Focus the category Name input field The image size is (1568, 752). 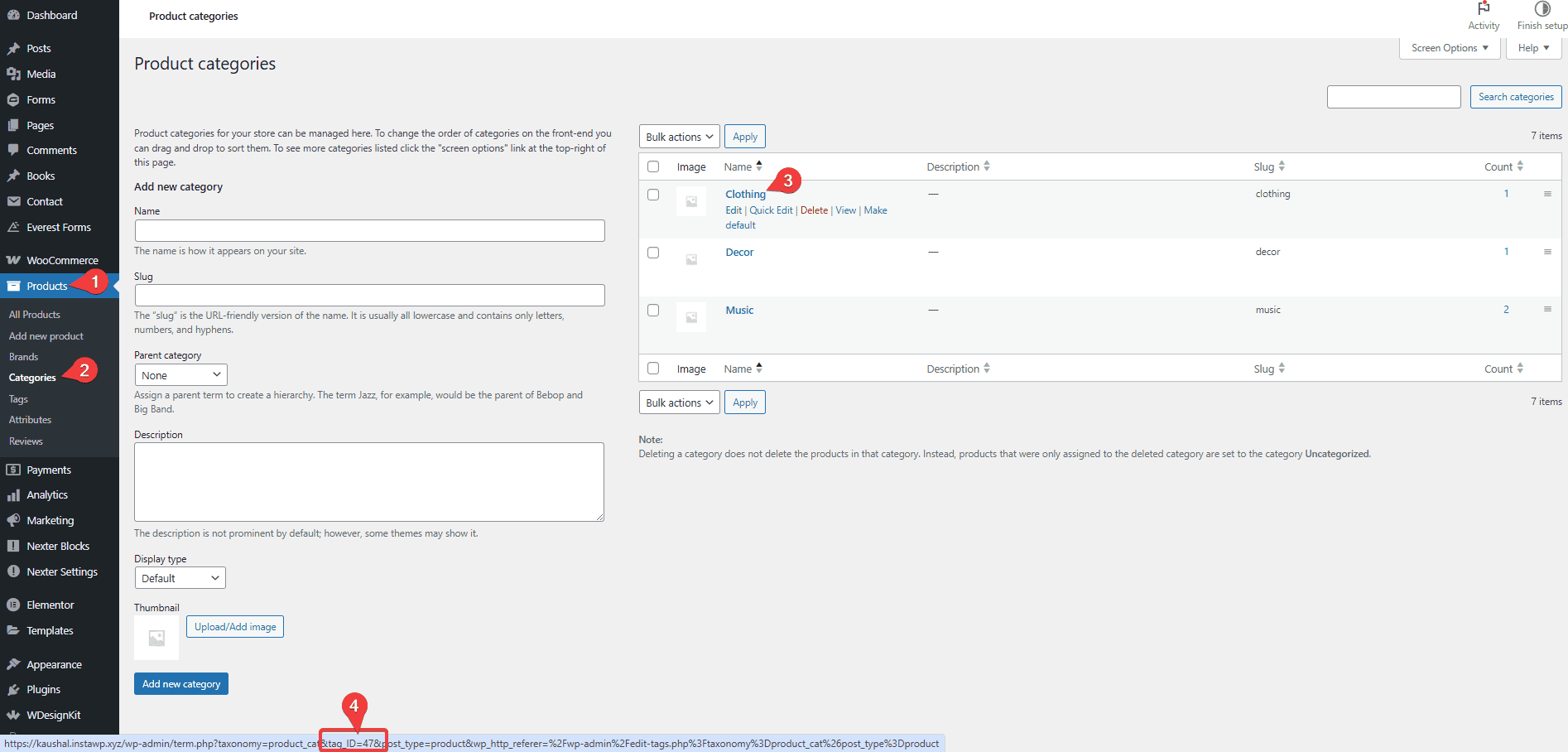coord(369,230)
